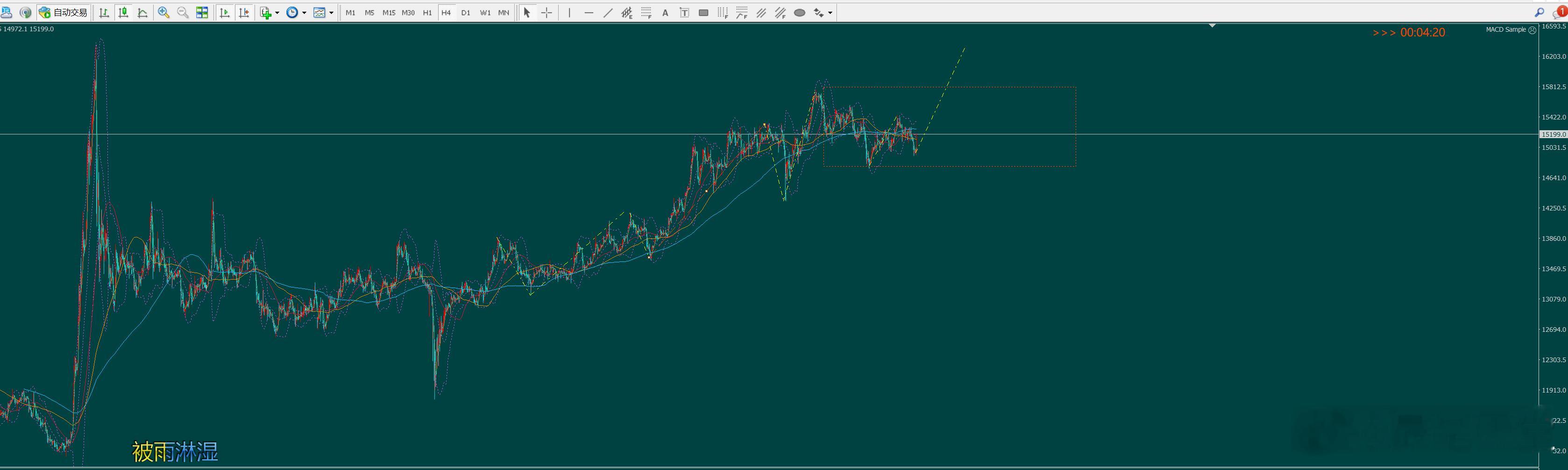Select the parallel lines channel tool
The image size is (1568, 470).
pyautogui.click(x=761, y=12)
